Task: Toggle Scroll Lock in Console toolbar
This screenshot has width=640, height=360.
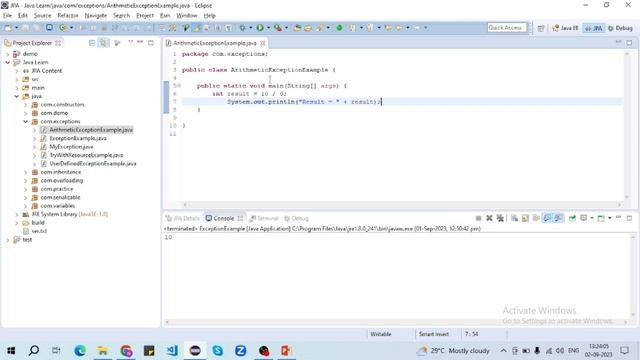Action: tap(525, 218)
